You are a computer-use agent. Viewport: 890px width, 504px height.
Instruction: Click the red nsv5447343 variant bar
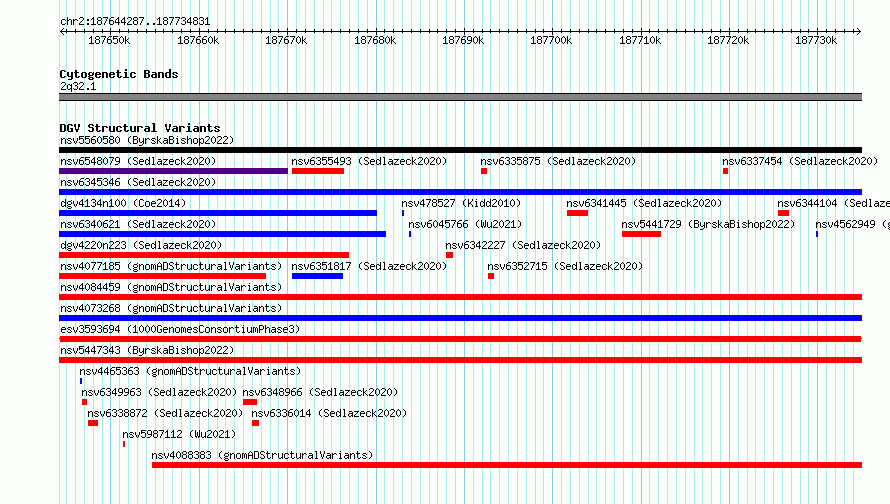(460, 360)
